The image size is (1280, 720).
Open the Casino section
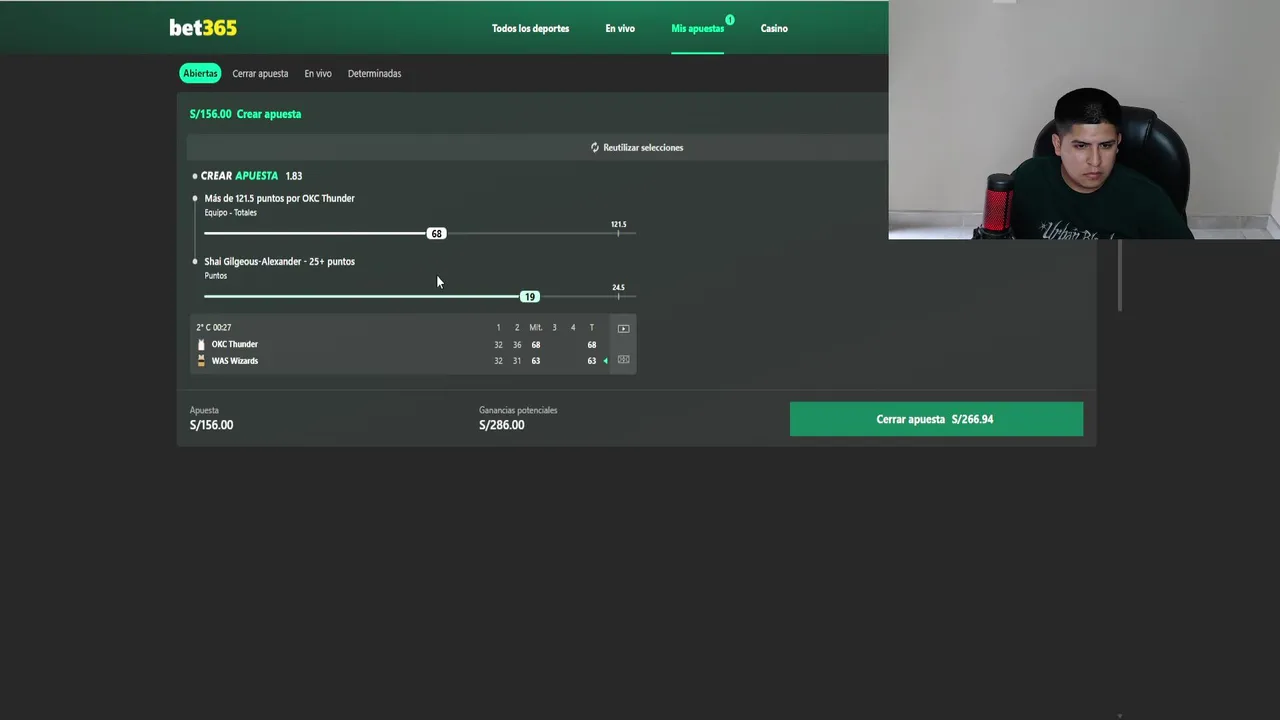774,28
